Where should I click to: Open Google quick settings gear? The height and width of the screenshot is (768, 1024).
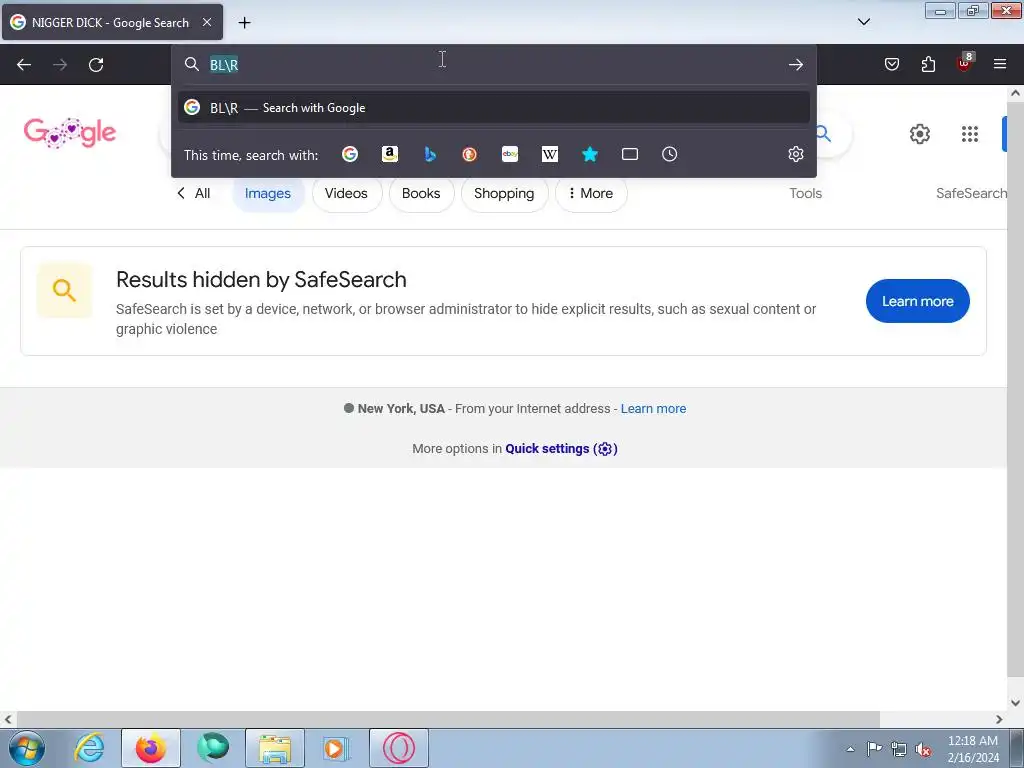(920, 134)
